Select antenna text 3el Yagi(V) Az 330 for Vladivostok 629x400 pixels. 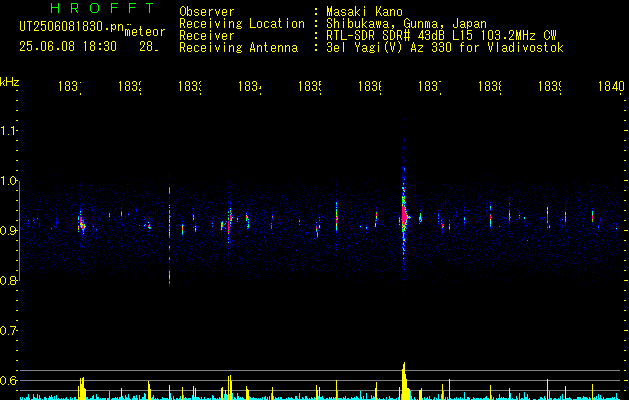pyautogui.click(x=445, y=48)
